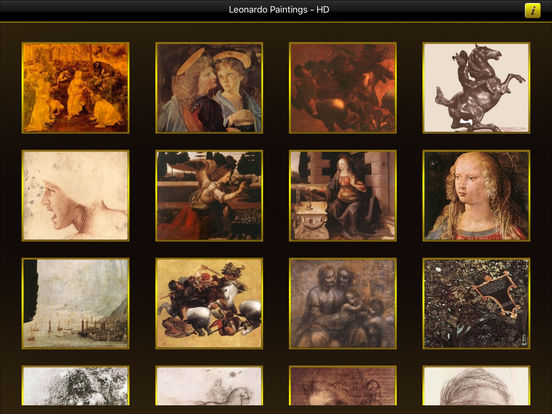Image resolution: width=552 pixels, height=414 pixels.
Task: Select the bronze rearing horse sculpture
Action: 476,88
